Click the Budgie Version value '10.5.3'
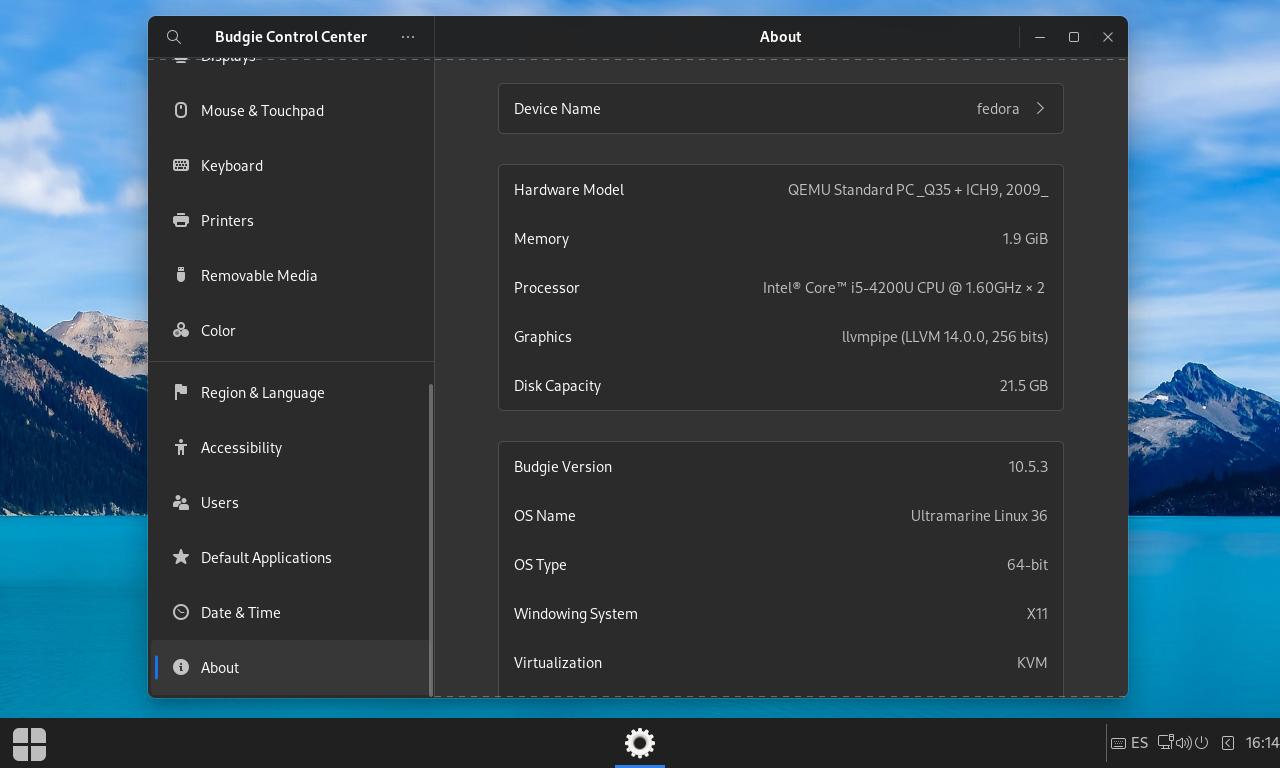 click(x=1028, y=466)
